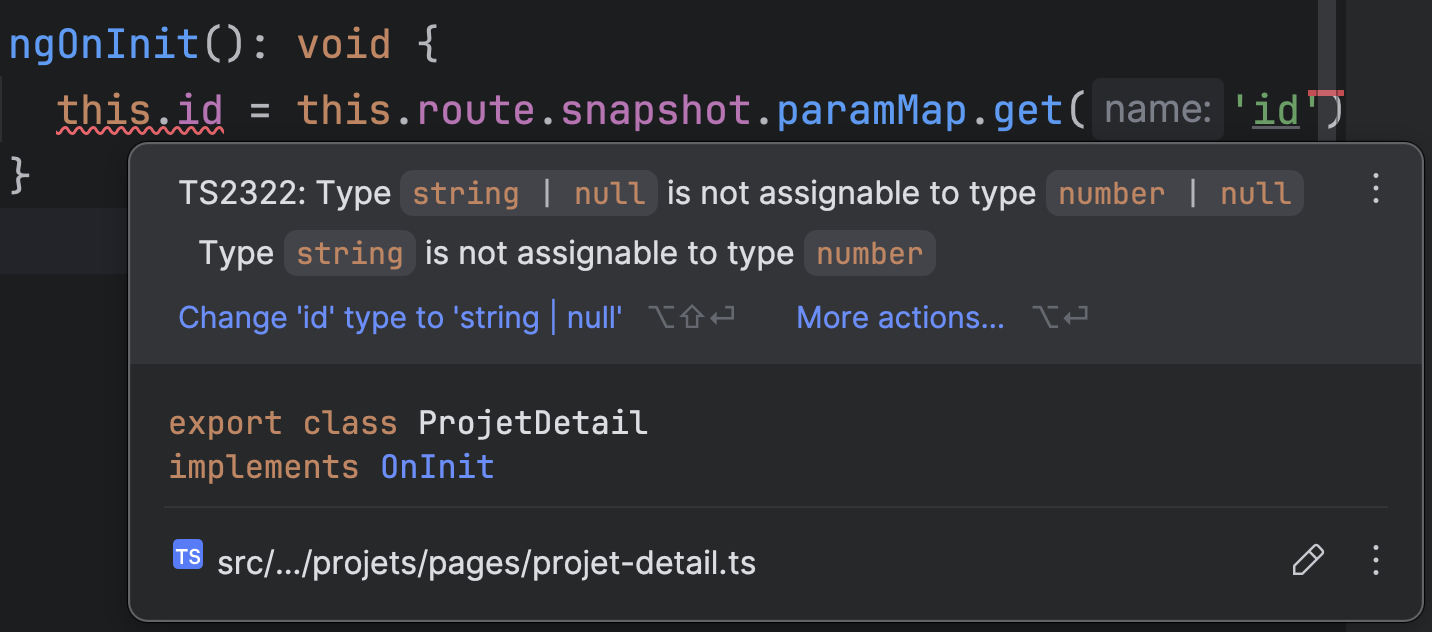The width and height of the screenshot is (1432, 632).
Task: Click the "number | null" type chip in error
Action: coord(1174,194)
